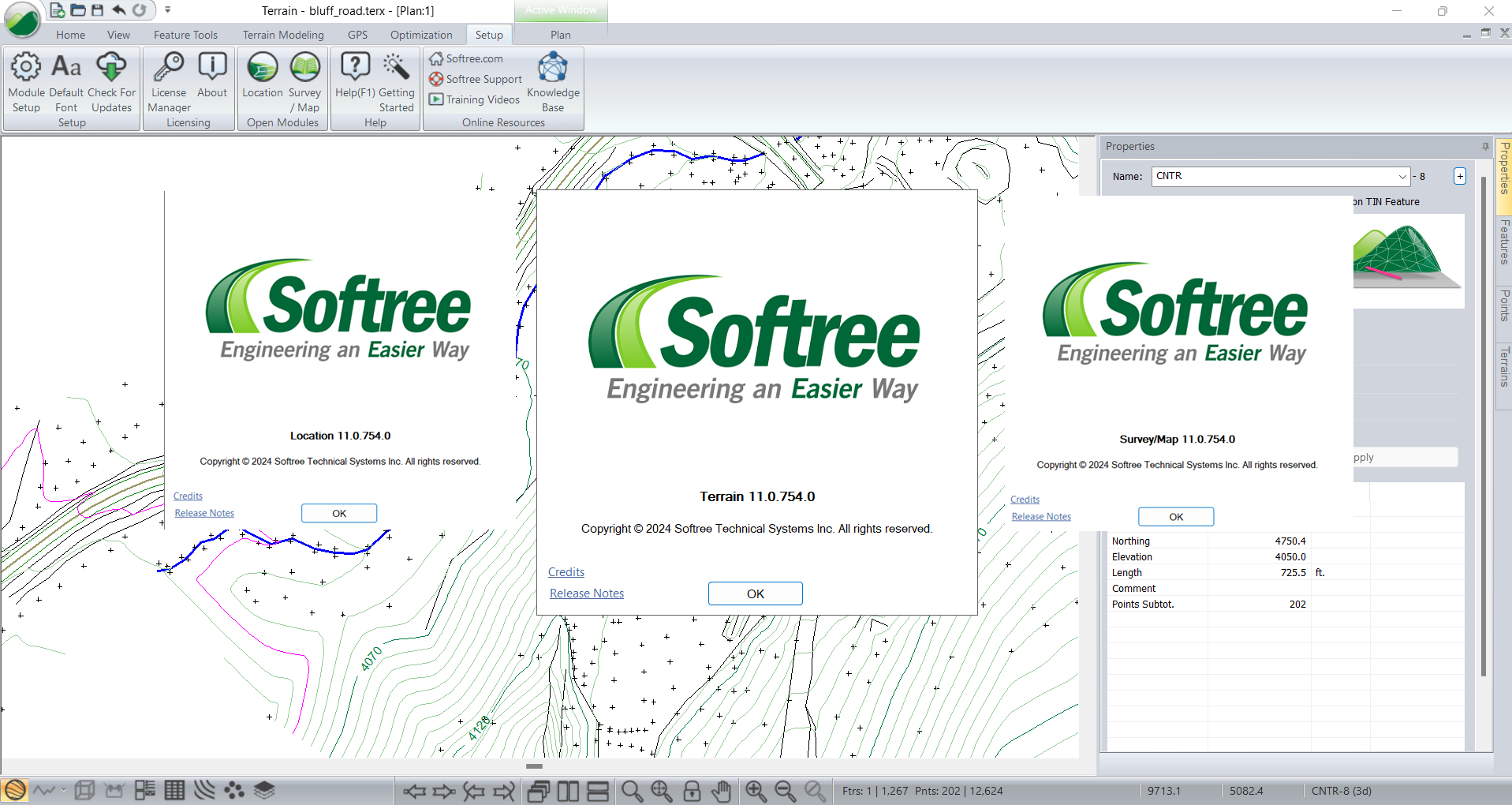
Task: Expand the Profile window dropdown arrow
Action: tap(63, 790)
